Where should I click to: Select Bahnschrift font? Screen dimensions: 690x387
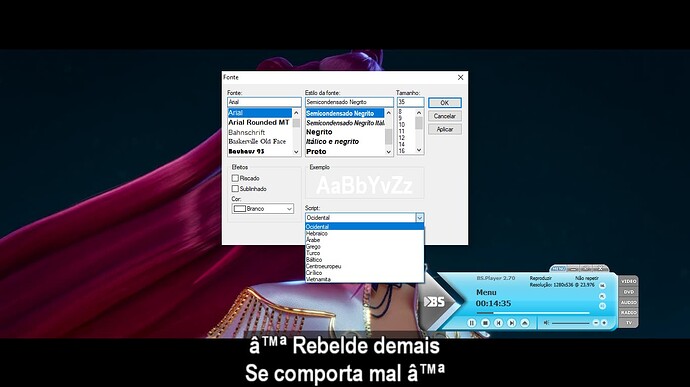[259, 132]
